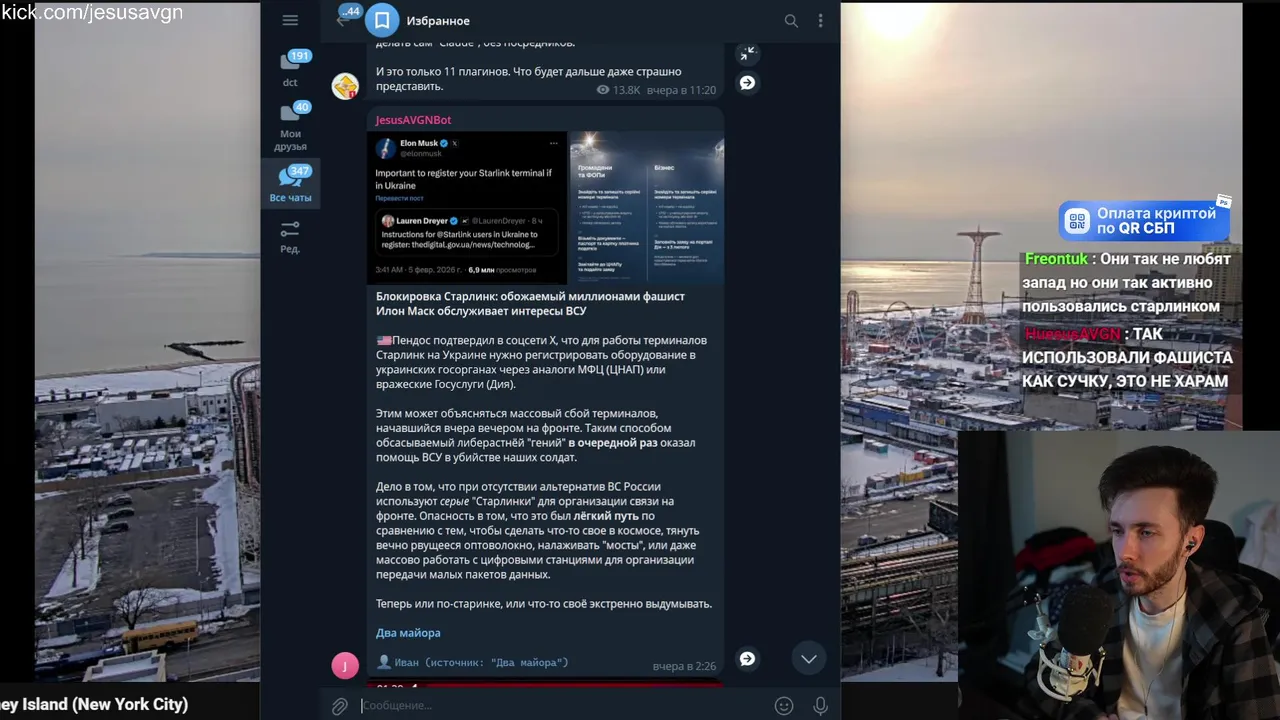
Task: Click the Freontuk username in stream chat
Action: [1055, 259]
